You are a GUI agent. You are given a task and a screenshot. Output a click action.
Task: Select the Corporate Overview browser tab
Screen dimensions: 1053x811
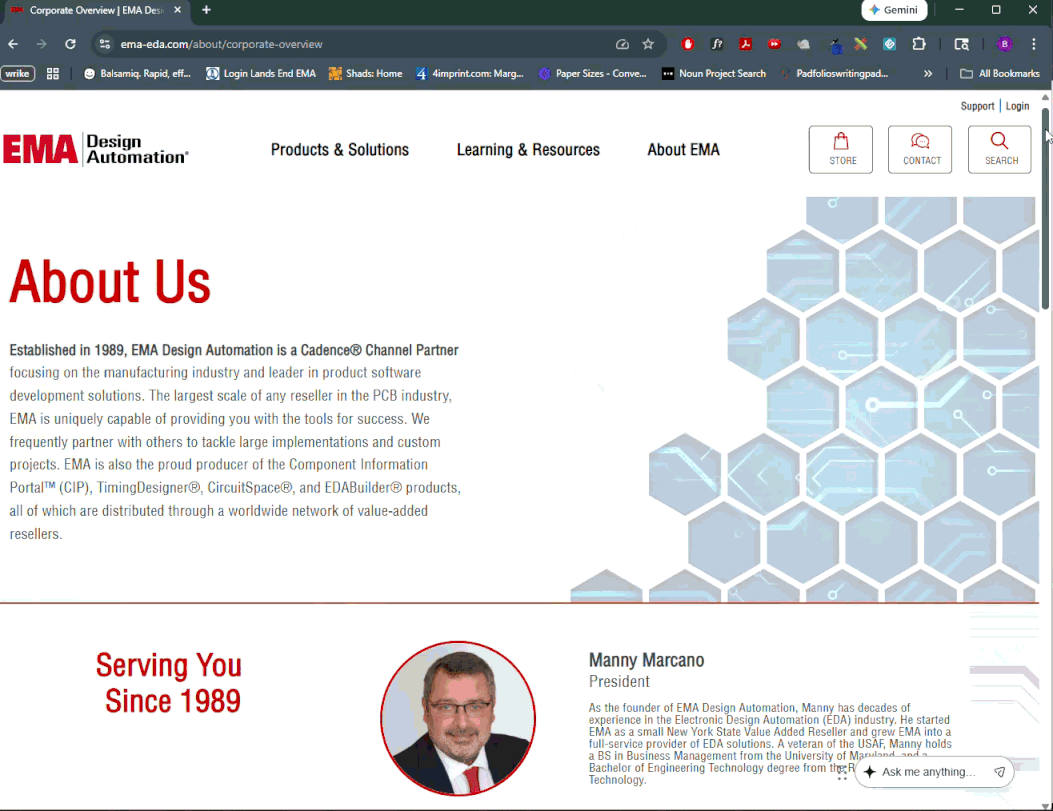tap(96, 11)
